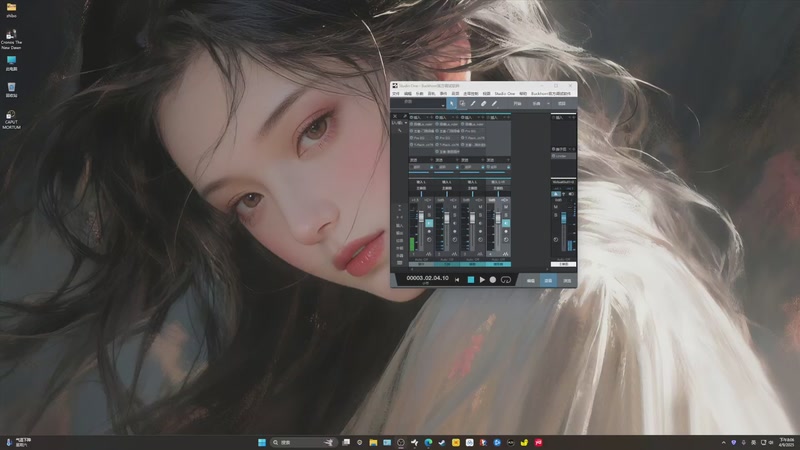800x450 pixels.
Task: Select the Range tool next to Arrow
Action: pos(462,104)
